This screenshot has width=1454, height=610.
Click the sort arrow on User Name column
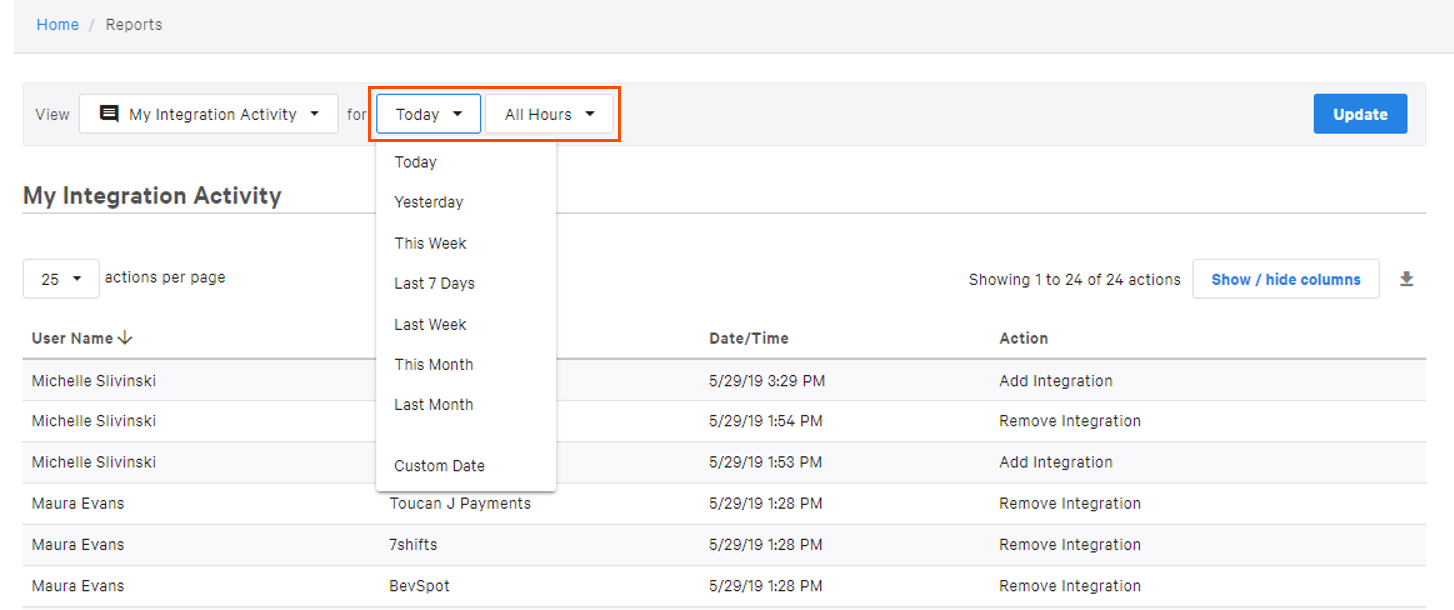coord(124,338)
